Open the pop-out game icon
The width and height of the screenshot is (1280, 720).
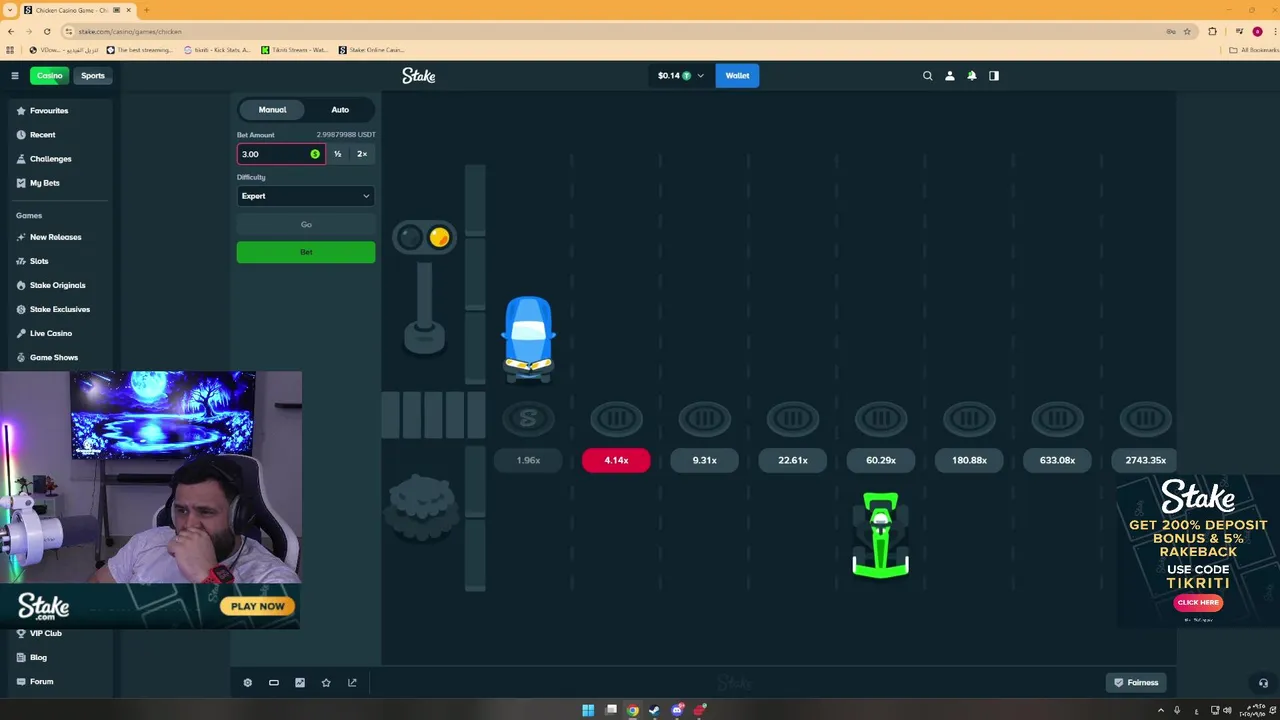click(352, 683)
